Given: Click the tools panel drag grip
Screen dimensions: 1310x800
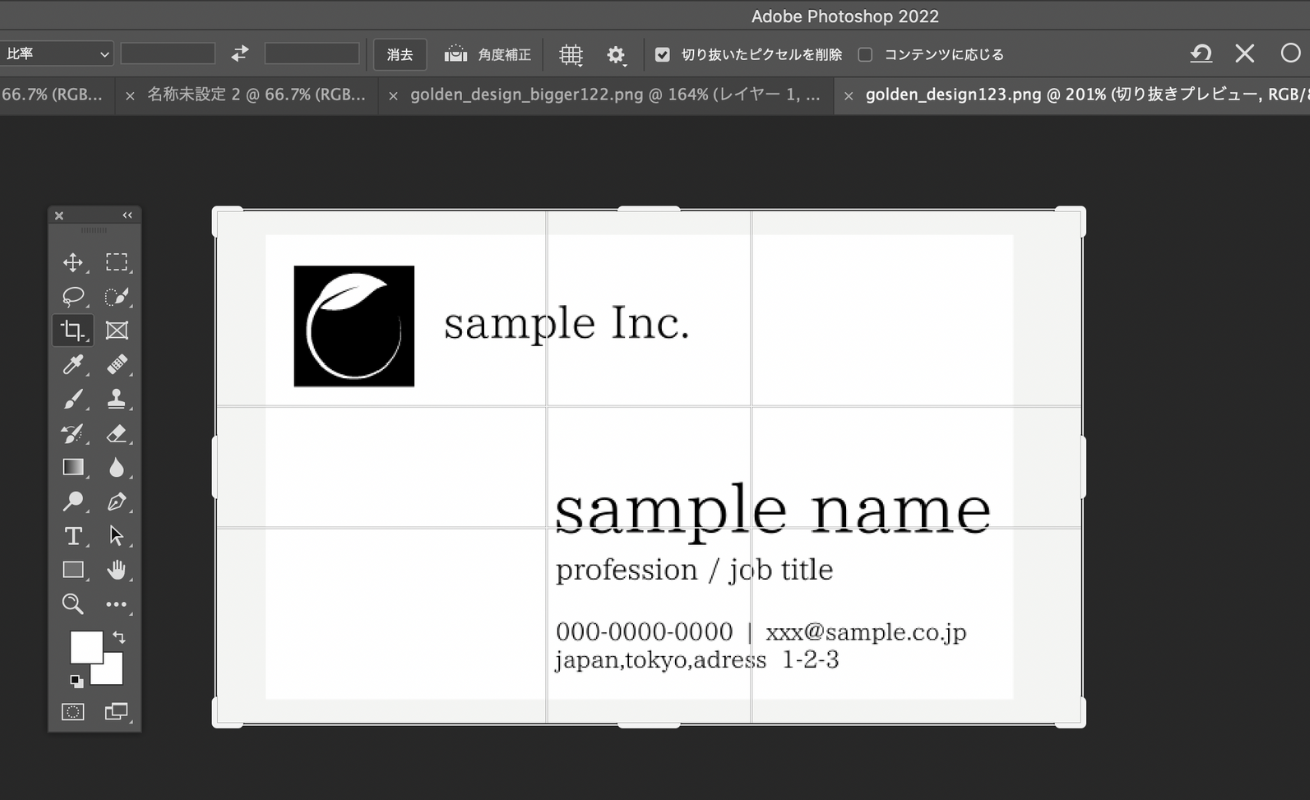Looking at the screenshot, I should [x=94, y=230].
